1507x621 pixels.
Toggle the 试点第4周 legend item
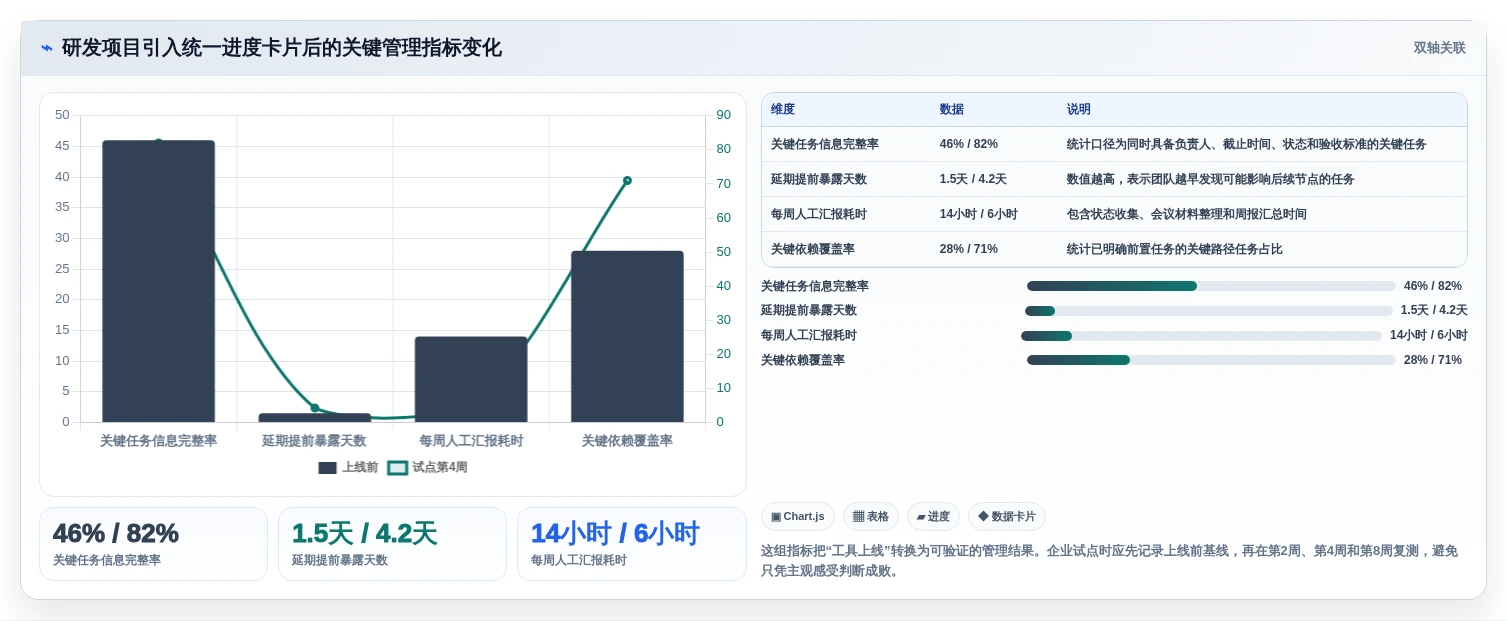click(427, 467)
